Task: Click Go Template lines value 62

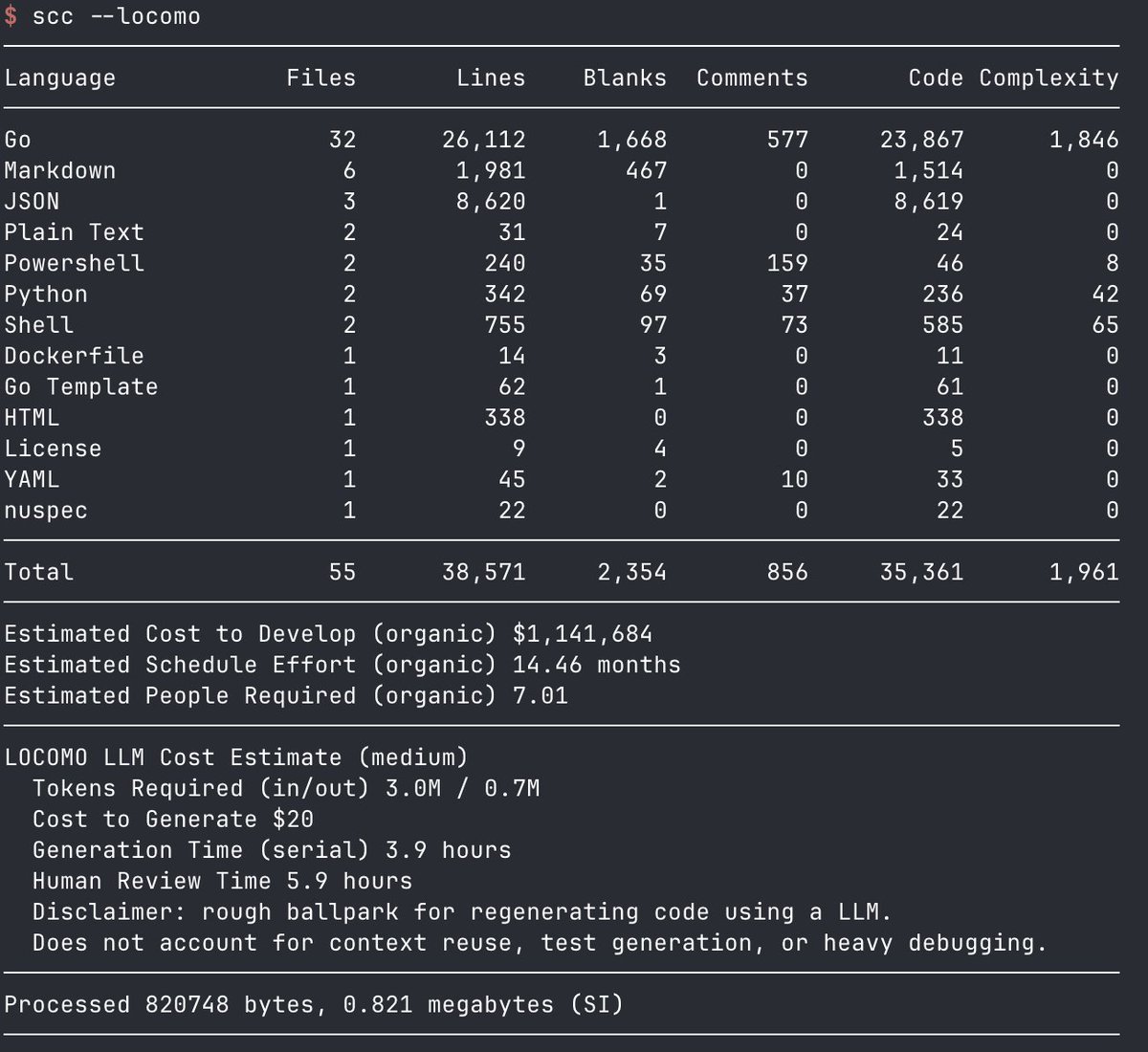Action: 512,387
